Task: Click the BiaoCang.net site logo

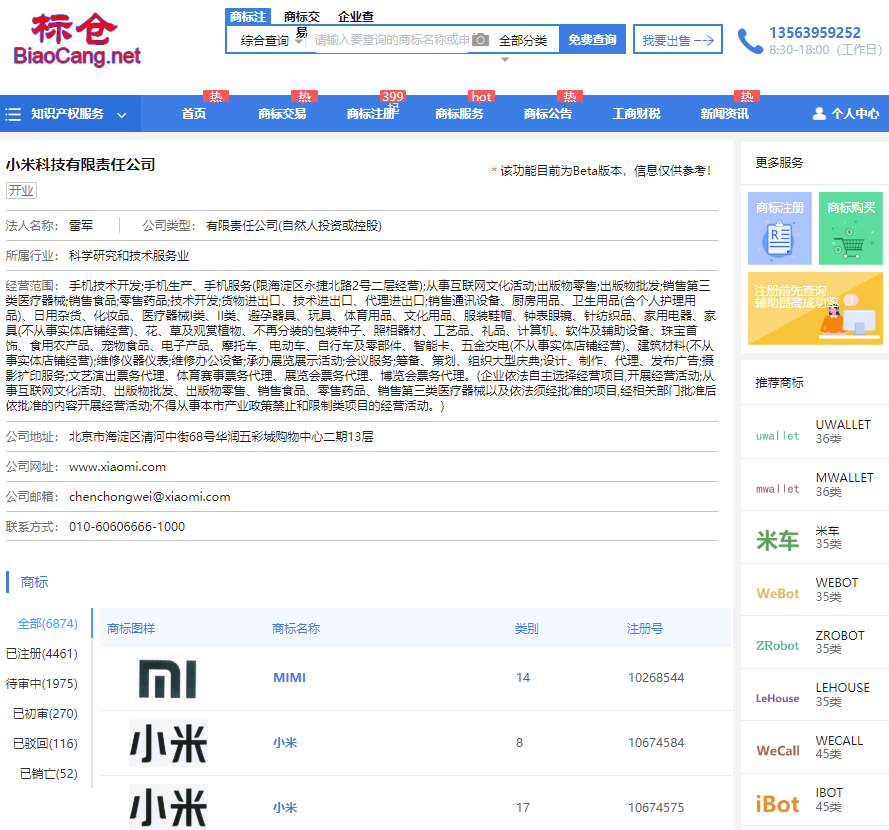Action: click(x=77, y=40)
